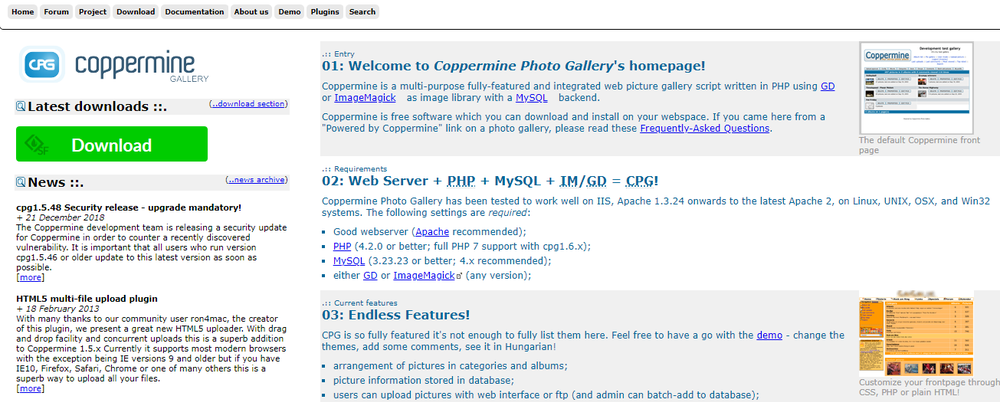Click the '.:: Requirements' section label
The height and width of the screenshot is (402, 1000).
click(355, 169)
